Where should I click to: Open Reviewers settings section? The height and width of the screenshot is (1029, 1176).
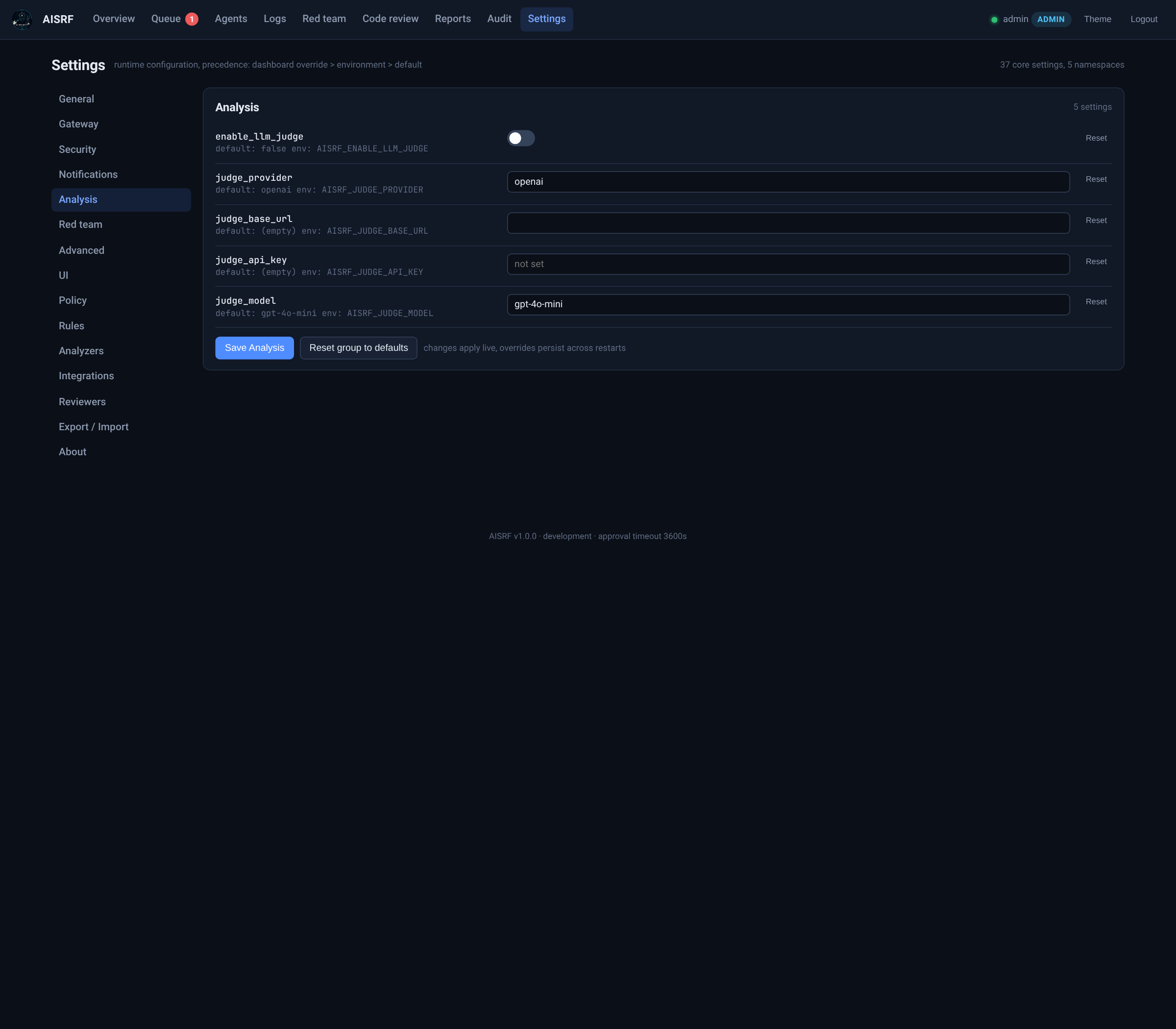point(121,402)
